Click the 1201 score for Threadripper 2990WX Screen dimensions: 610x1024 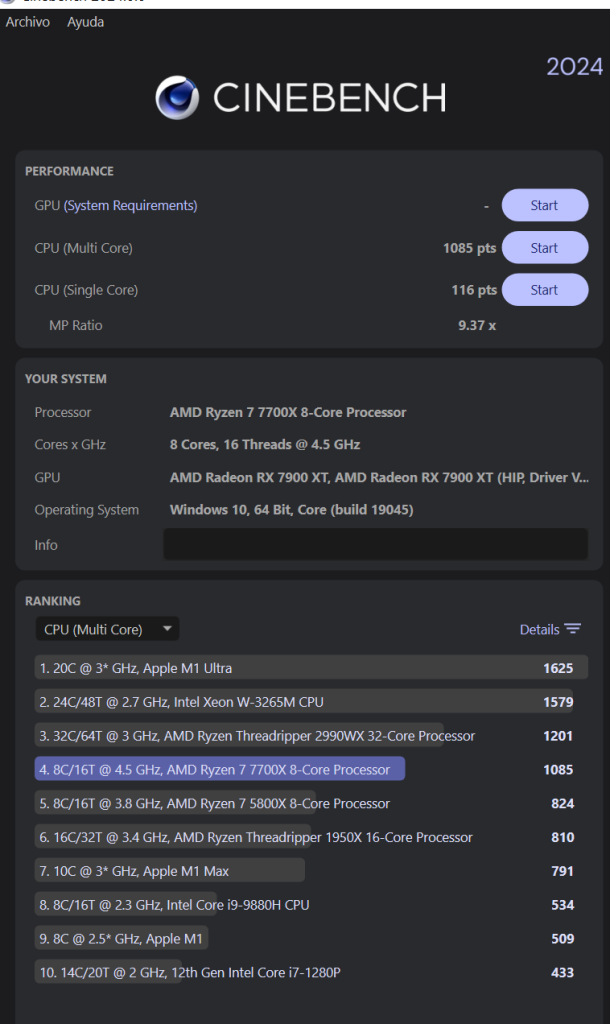click(x=558, y=736)
